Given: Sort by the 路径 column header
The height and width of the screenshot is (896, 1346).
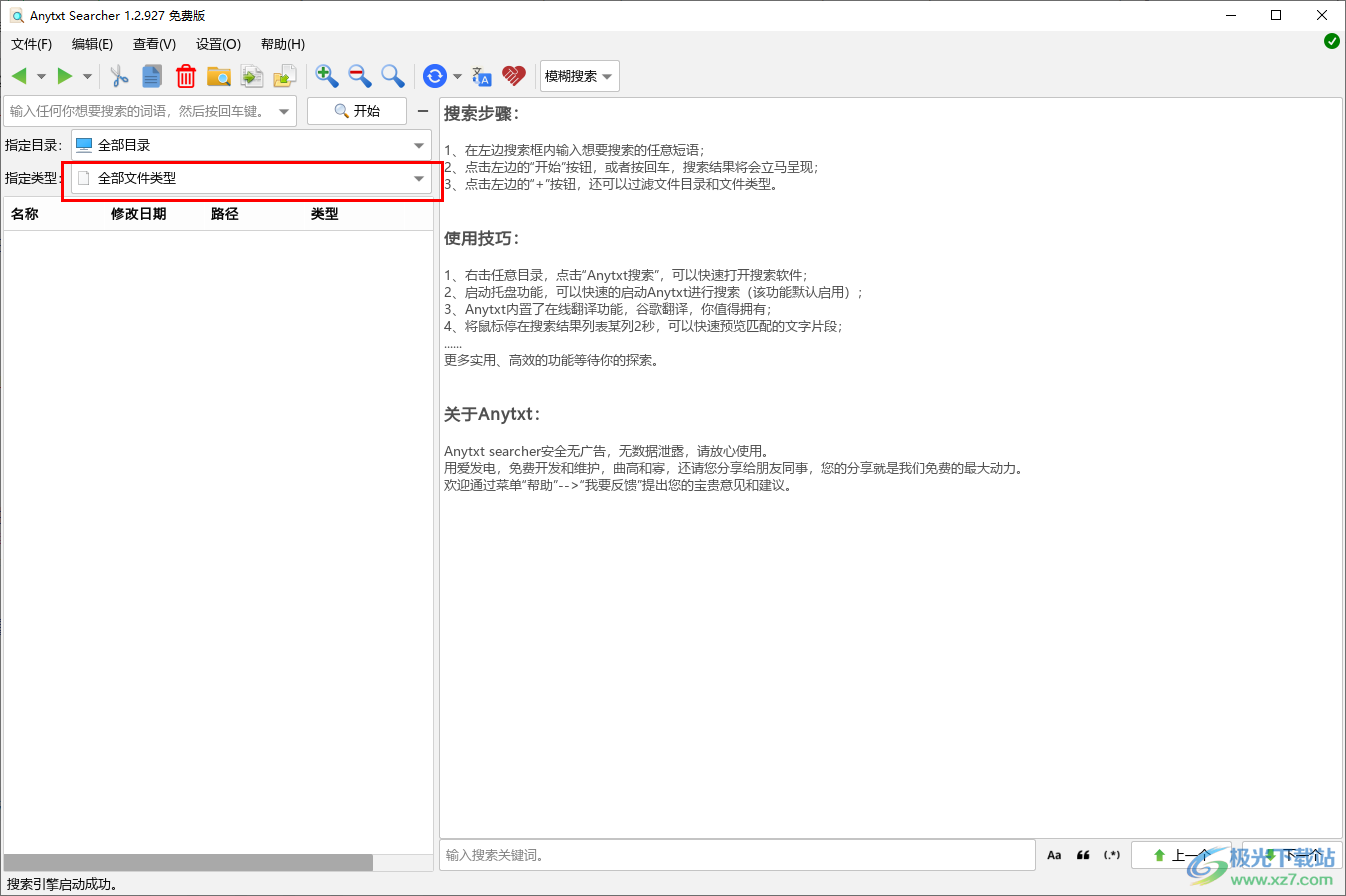Looking at the screenshot, I should click(225, 214).
